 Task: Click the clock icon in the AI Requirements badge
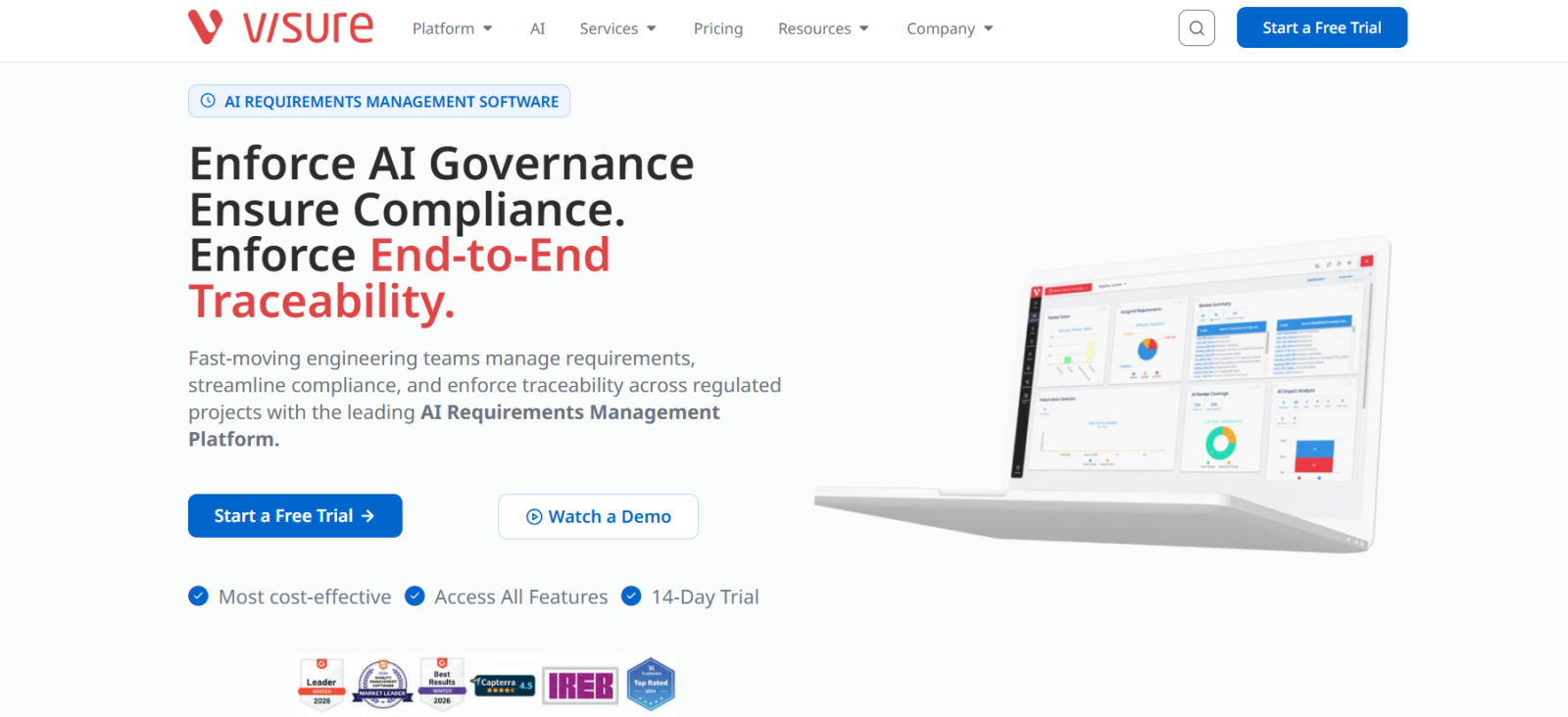[208, 101]
